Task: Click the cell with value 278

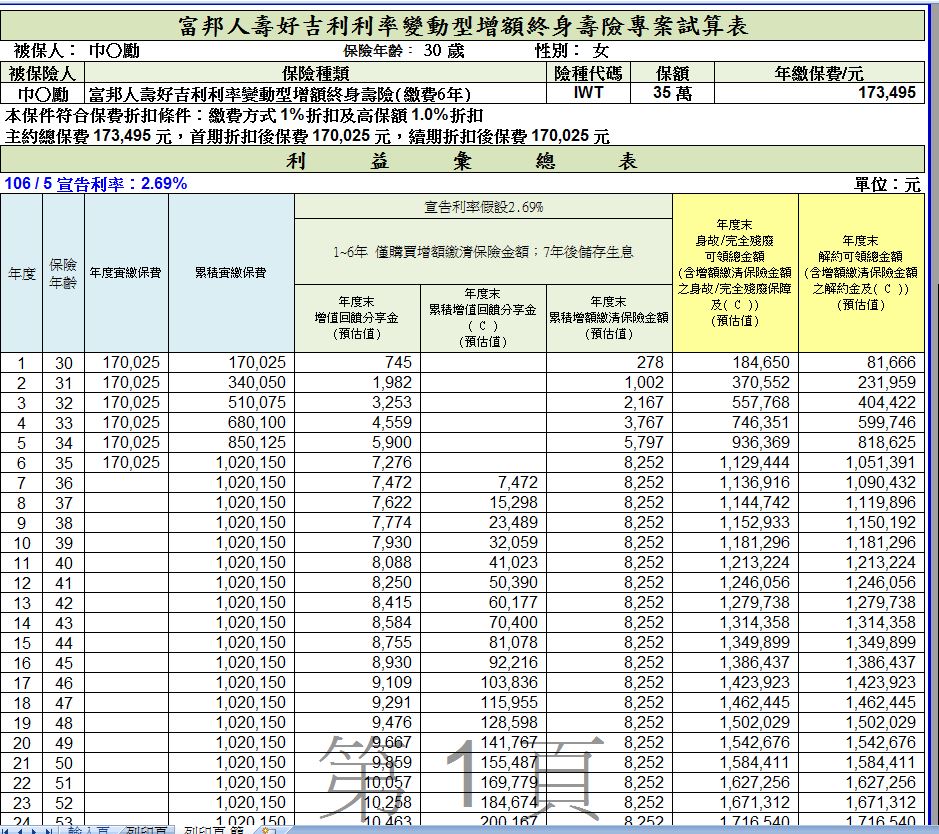Action: (x=609, y=362)
